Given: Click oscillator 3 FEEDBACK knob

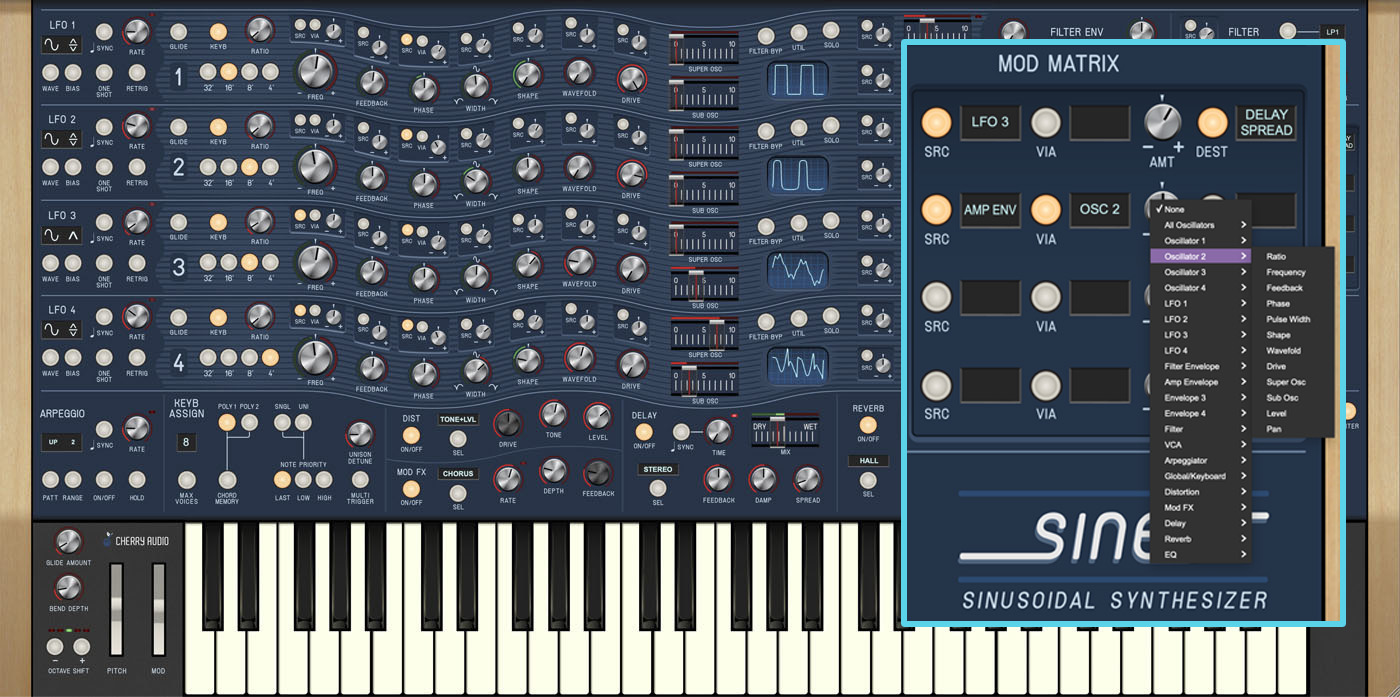Looking at the screenshot, I should pyautogui.click(x=372, y=272).
